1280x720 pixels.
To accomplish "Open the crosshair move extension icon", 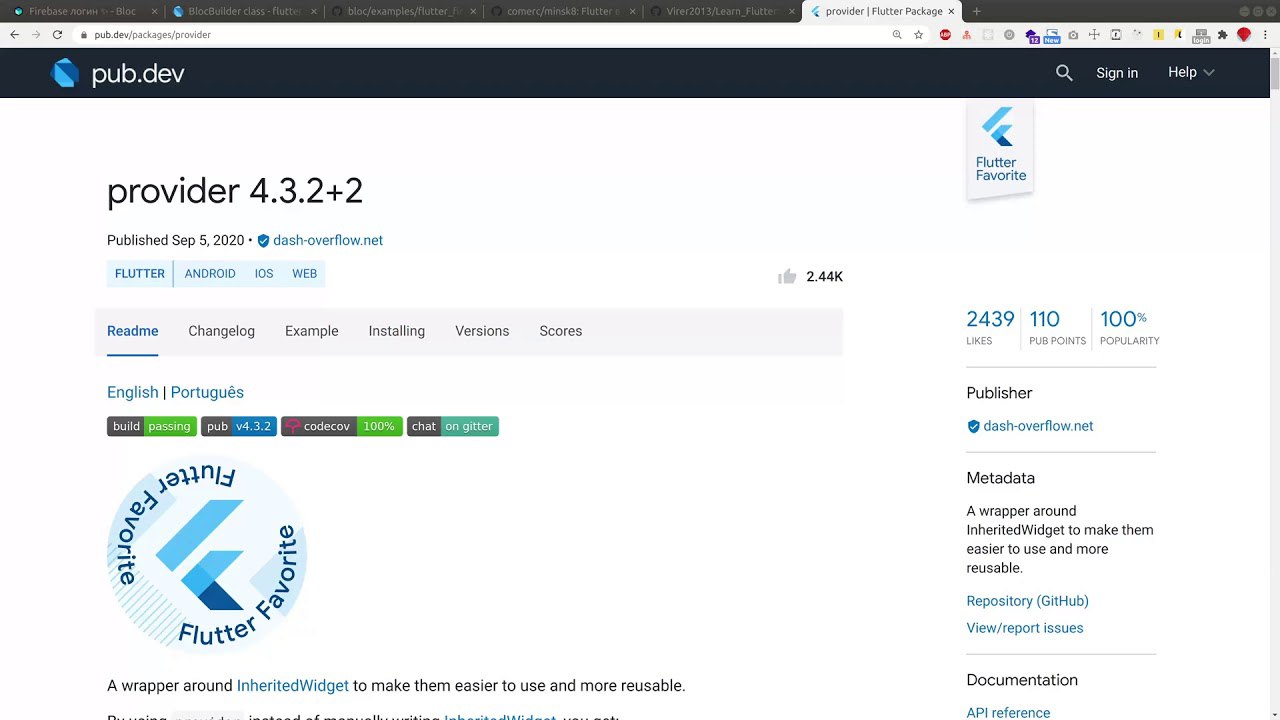I will pyautogui.click(x=1094, y=34).
